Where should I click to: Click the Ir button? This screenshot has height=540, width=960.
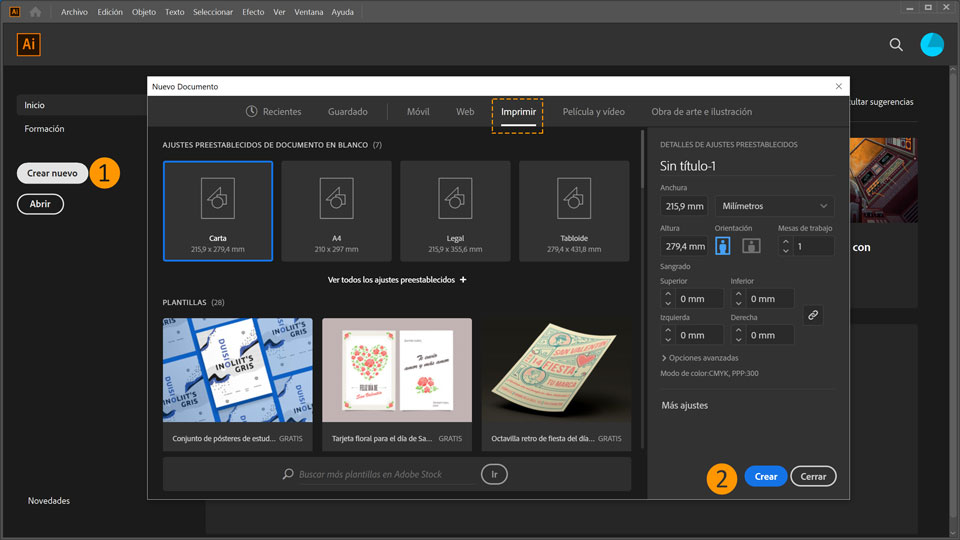click(x=494, y=474)
